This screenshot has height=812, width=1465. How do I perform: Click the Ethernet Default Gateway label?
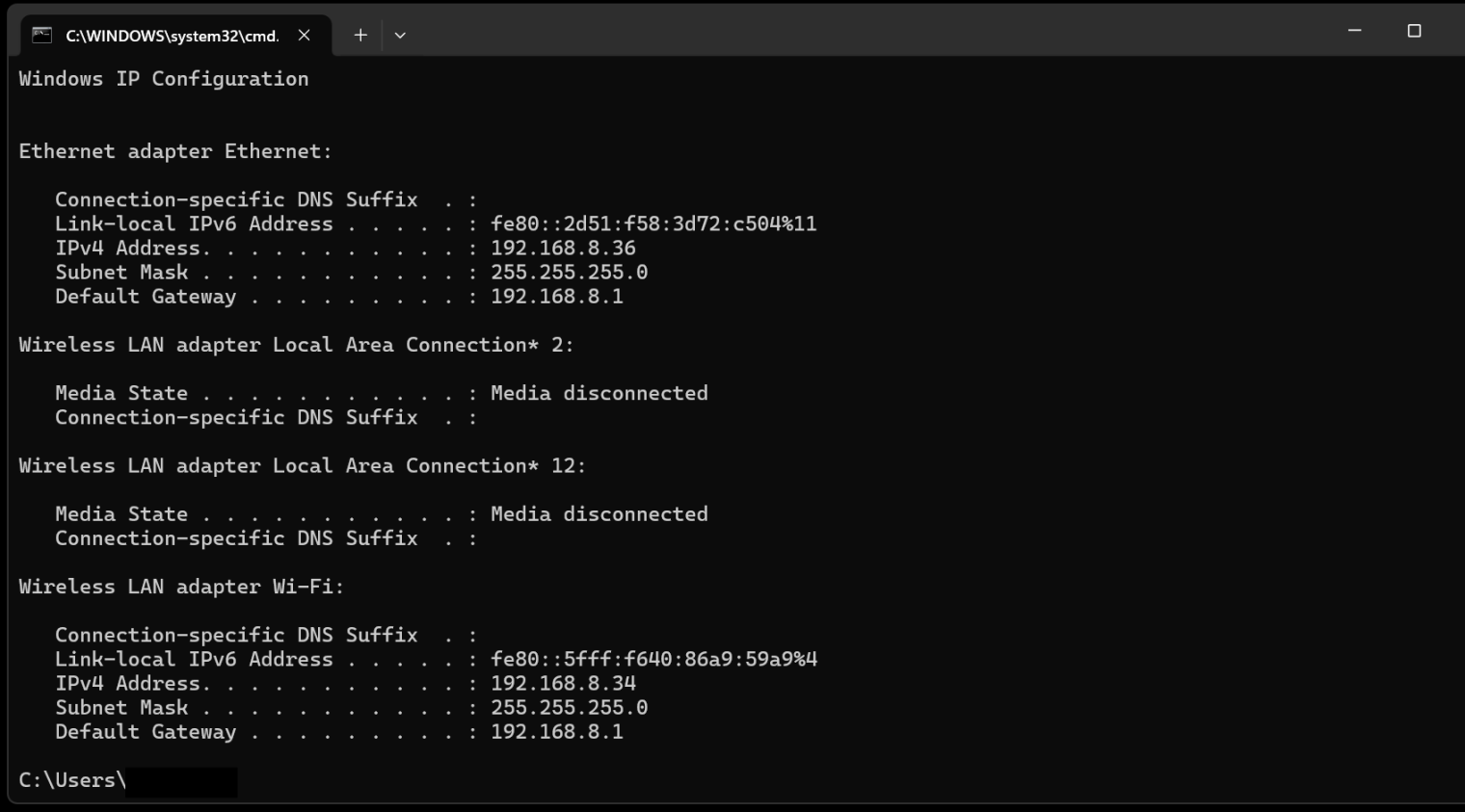[146, 297]
